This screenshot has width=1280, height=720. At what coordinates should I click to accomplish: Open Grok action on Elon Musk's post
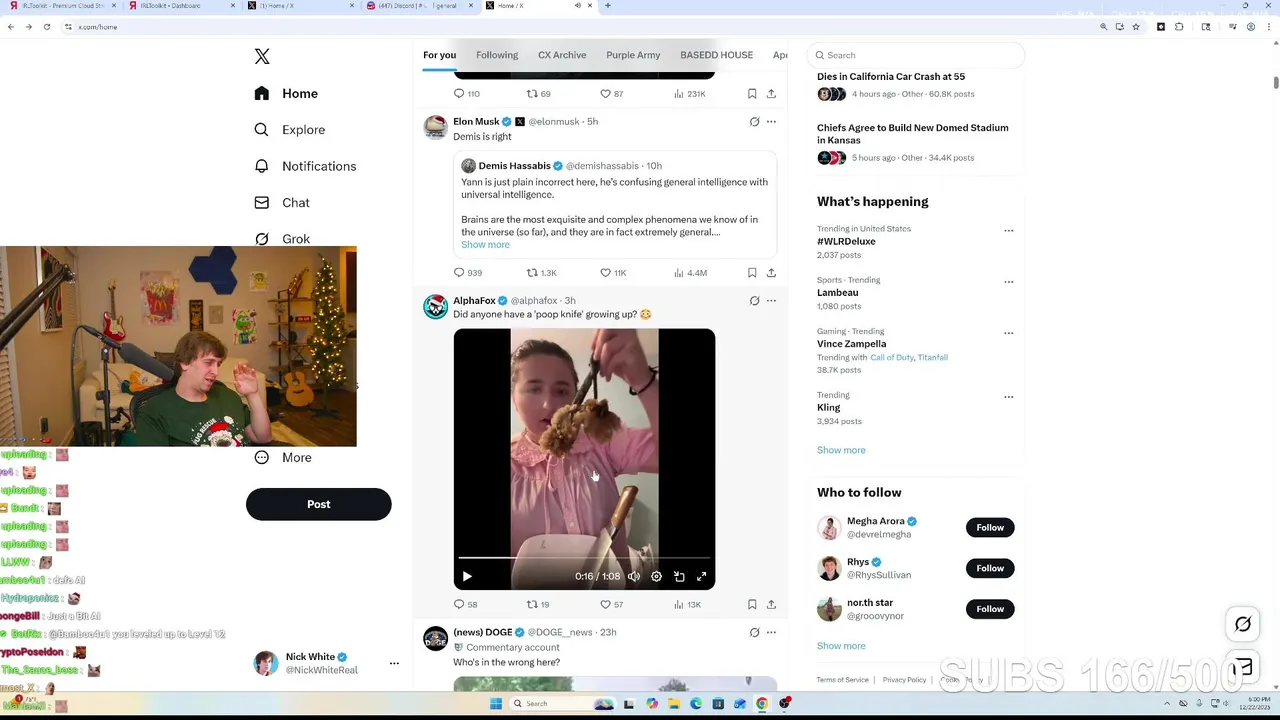pyautogui.click(x=754, y=122)
